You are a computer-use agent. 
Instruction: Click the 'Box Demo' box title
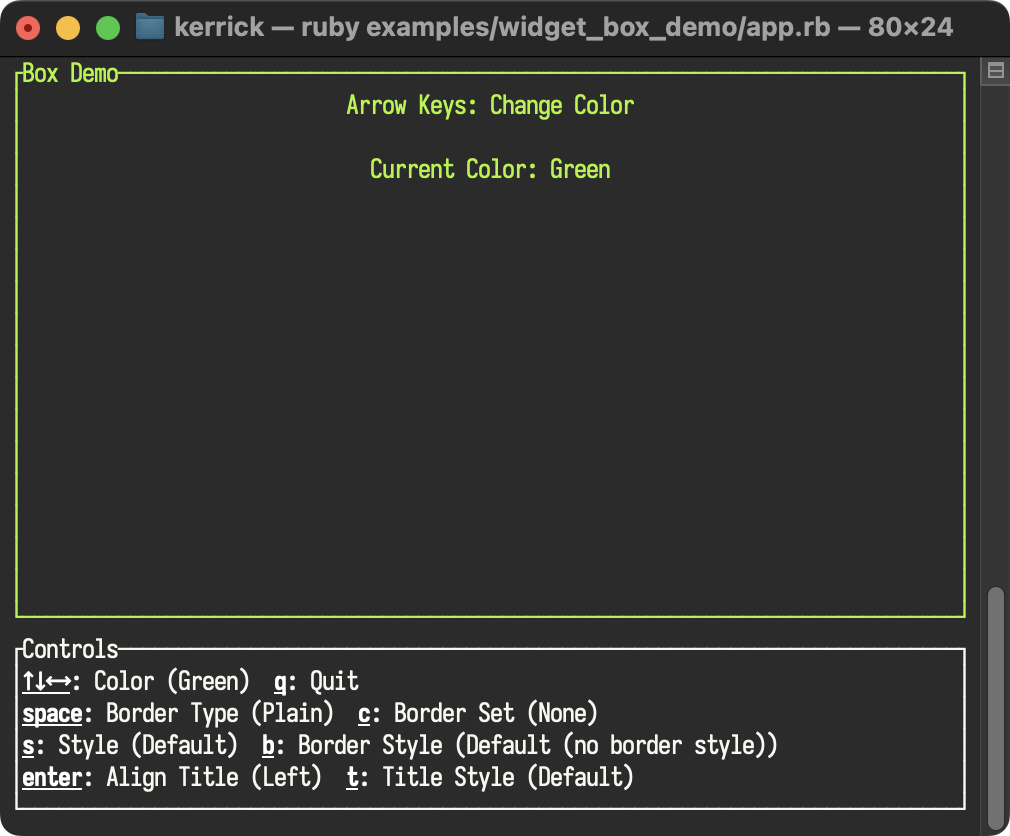[x=70, y=73]
